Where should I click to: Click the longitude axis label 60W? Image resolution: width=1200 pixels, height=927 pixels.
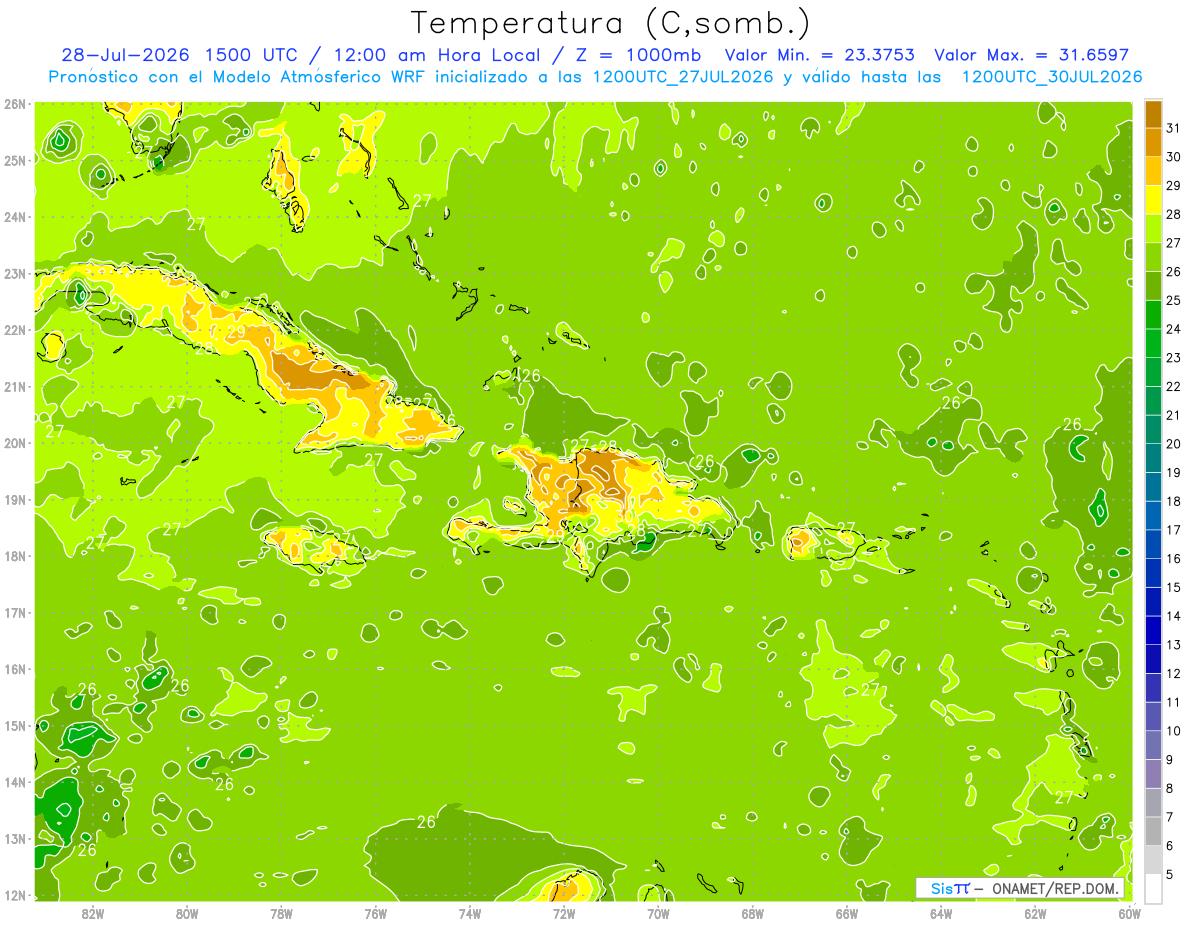[x=1130, y=914]
